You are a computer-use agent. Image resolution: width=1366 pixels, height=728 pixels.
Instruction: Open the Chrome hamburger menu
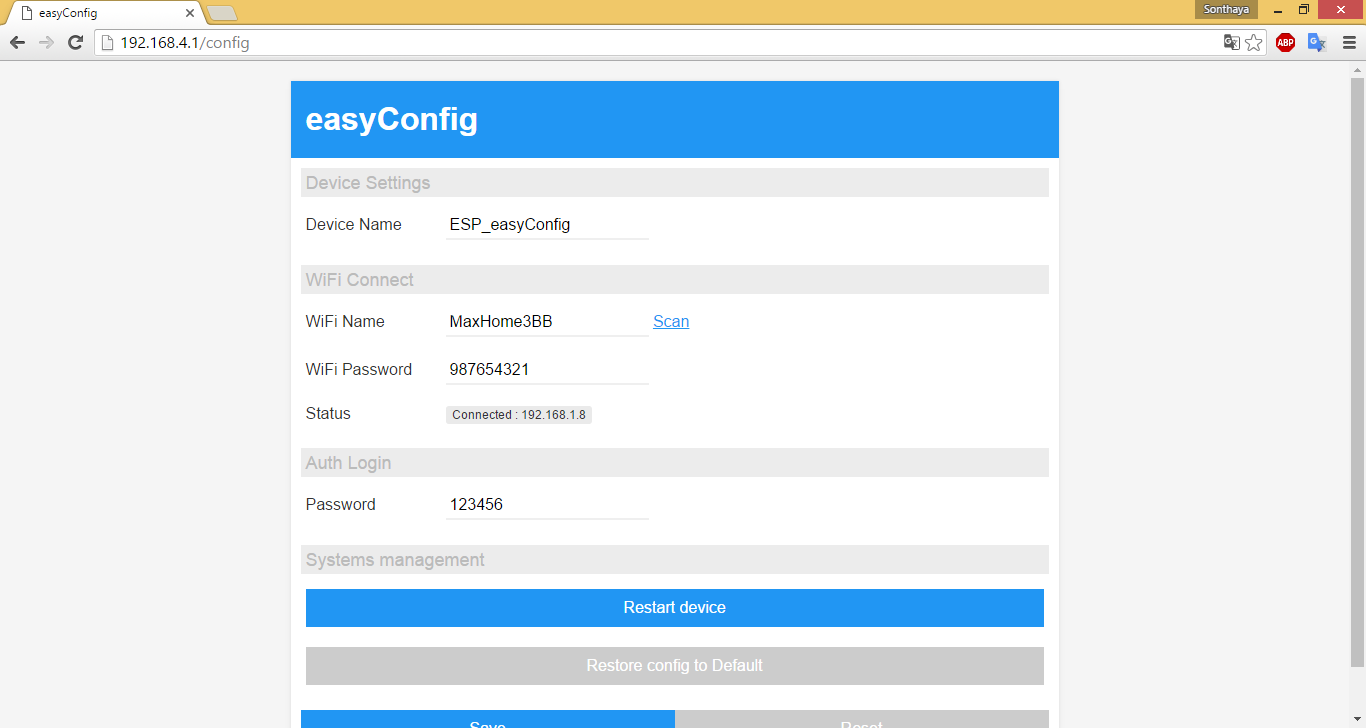click(1348, 42)
